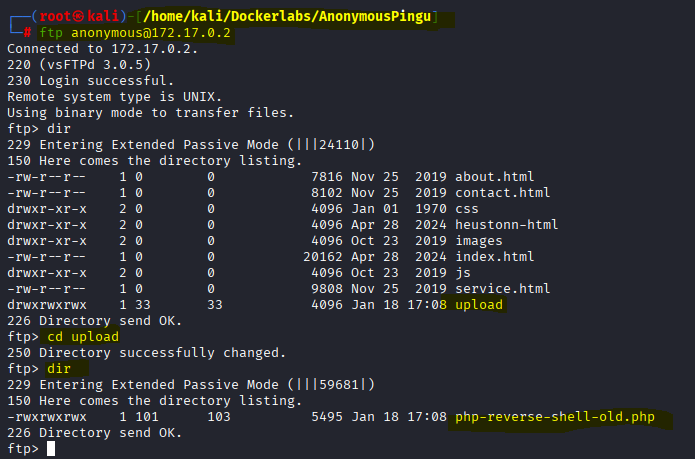The width and height of the screenshot is (695, 459).
Task: Click the root username in the prompt
Action: point(42,16)
